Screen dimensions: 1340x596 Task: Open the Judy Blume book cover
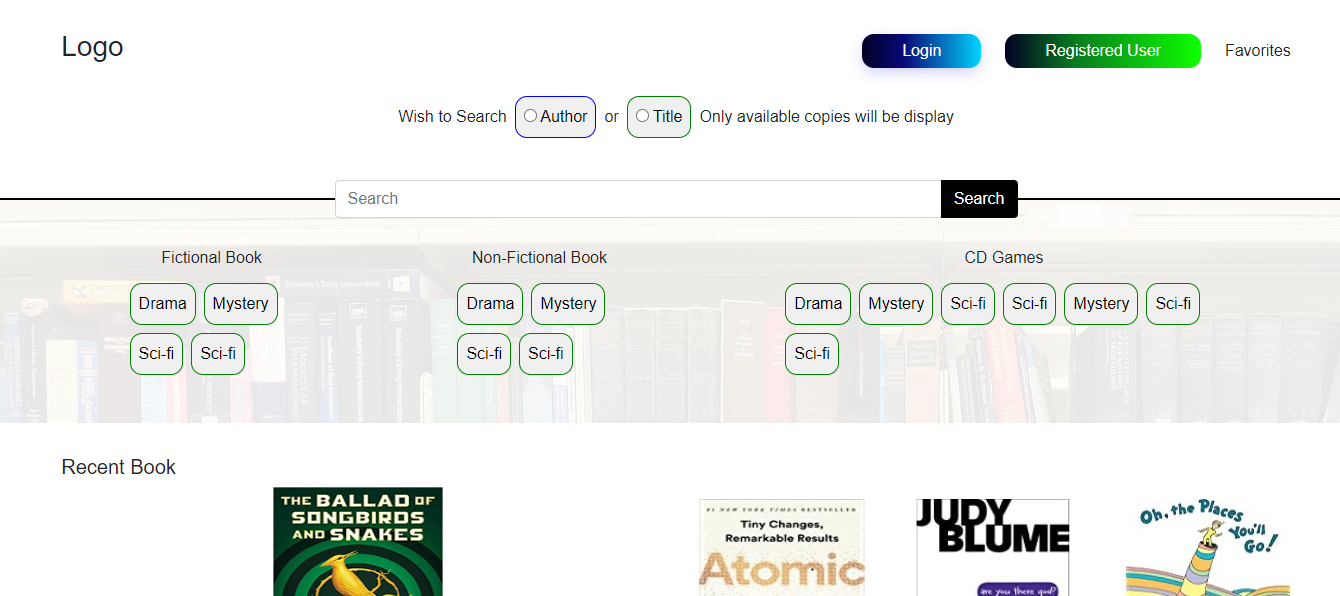pos(993,548)
